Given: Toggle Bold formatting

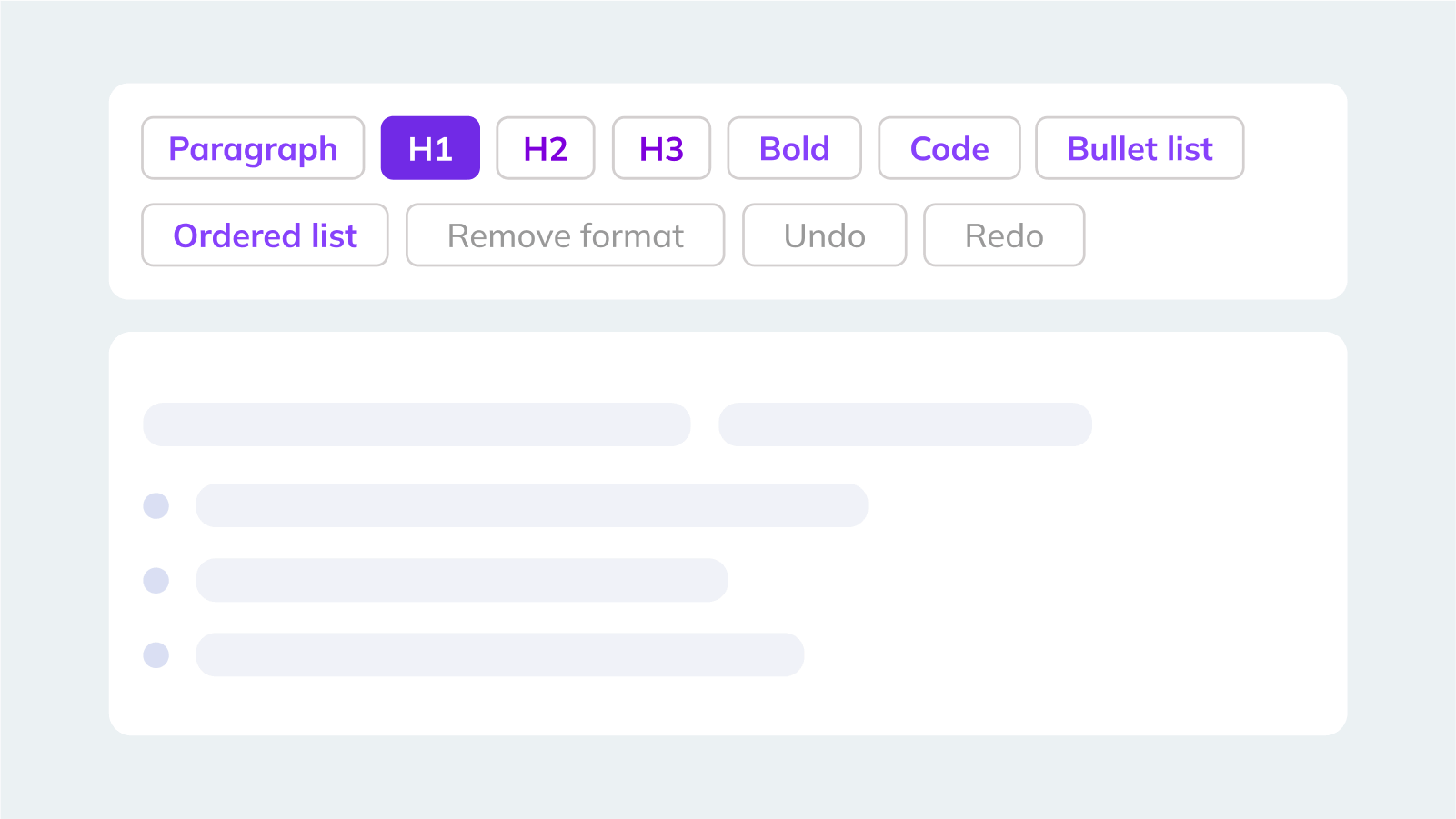Looking at the screenshot, I should (794, 148).
